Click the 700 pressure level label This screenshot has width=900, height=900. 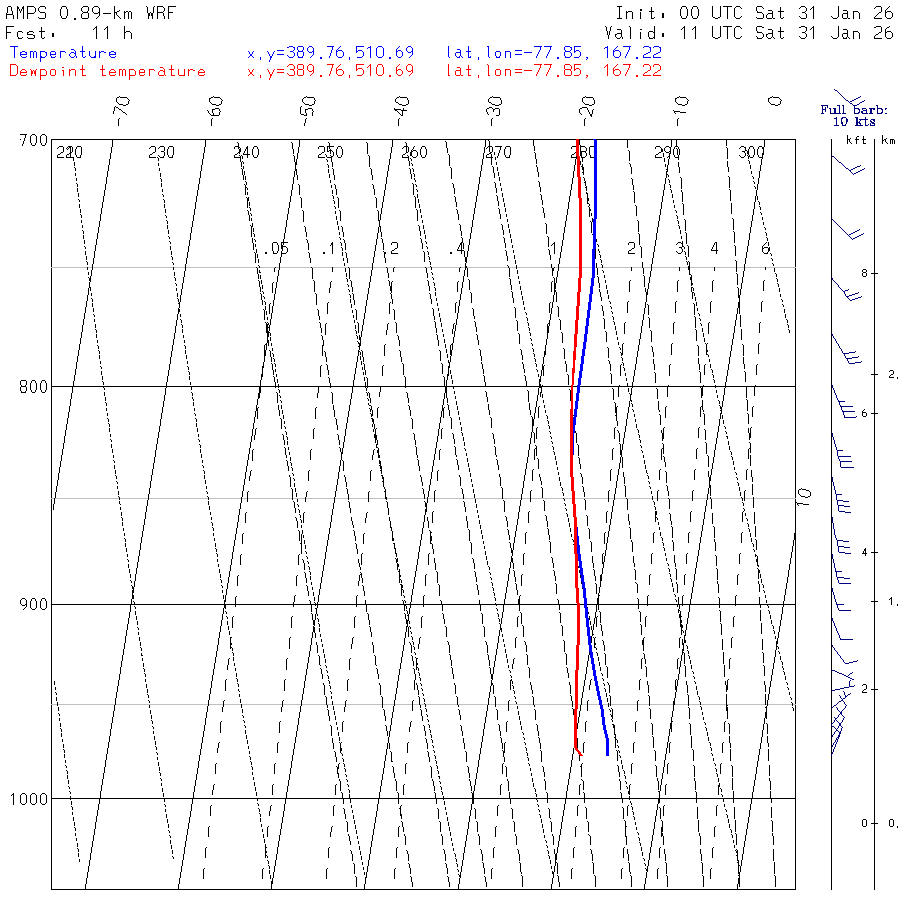[33, 141]
